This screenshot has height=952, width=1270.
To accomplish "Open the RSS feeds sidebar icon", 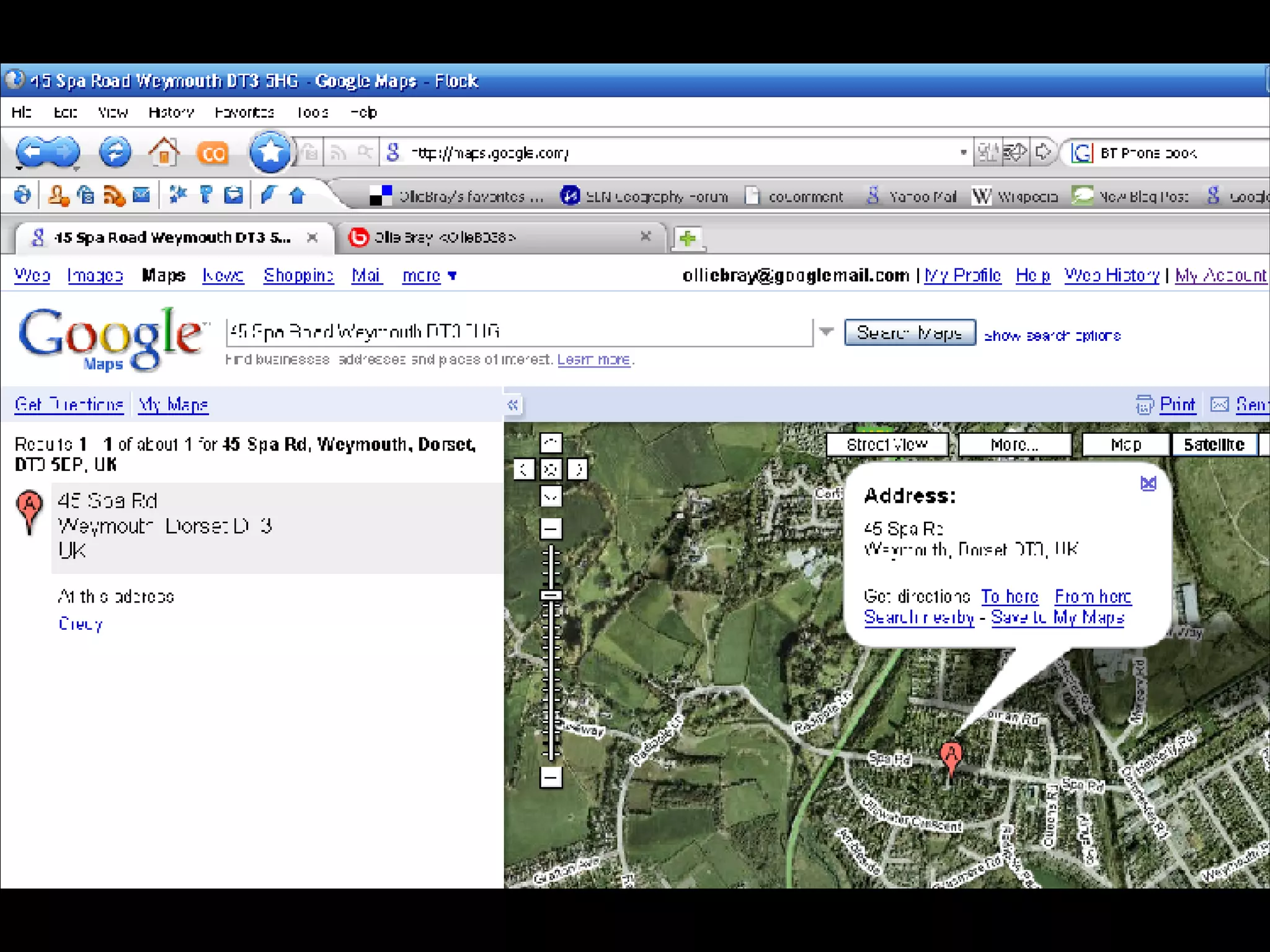I will point(114,196).
